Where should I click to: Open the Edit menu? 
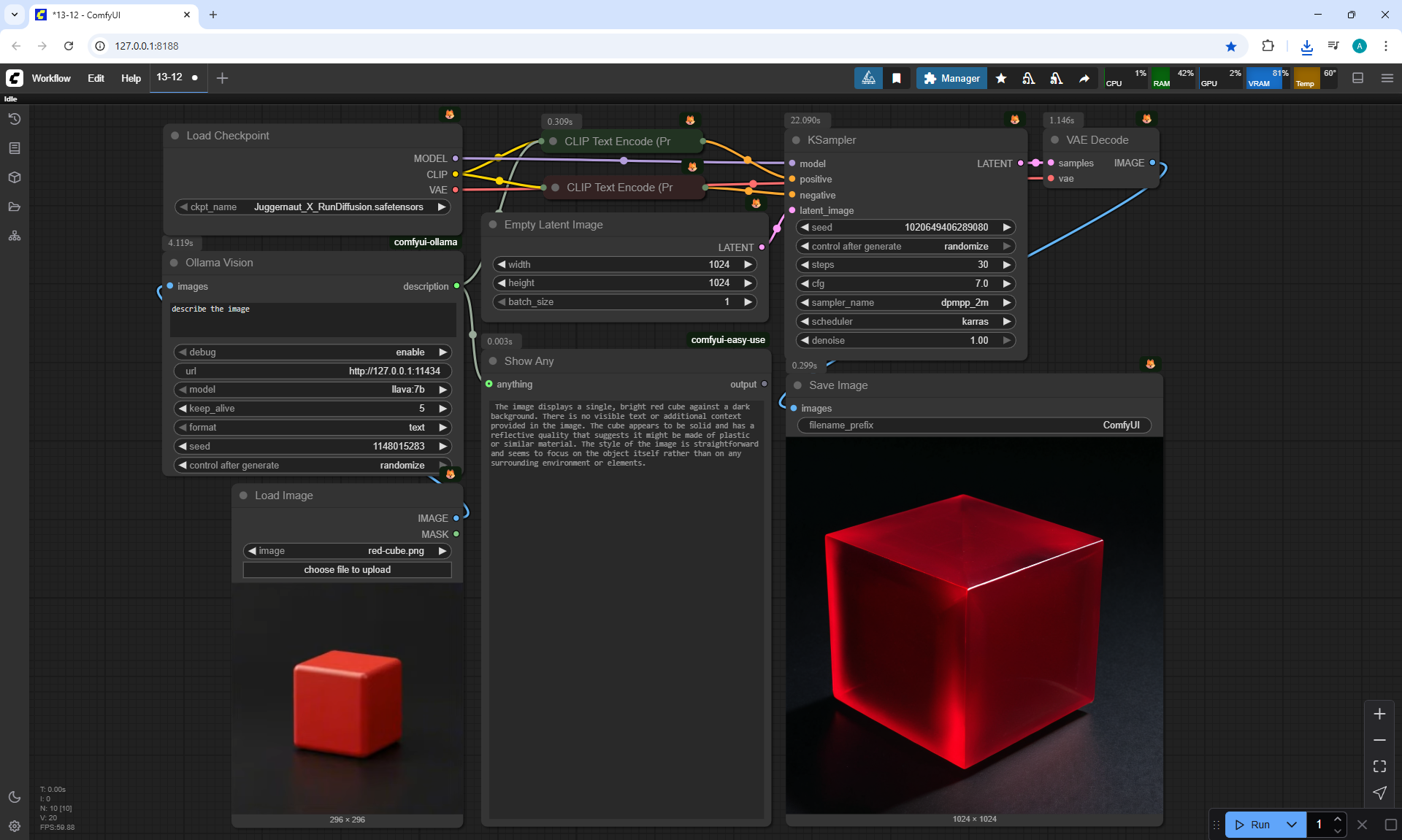pos(96,78)
